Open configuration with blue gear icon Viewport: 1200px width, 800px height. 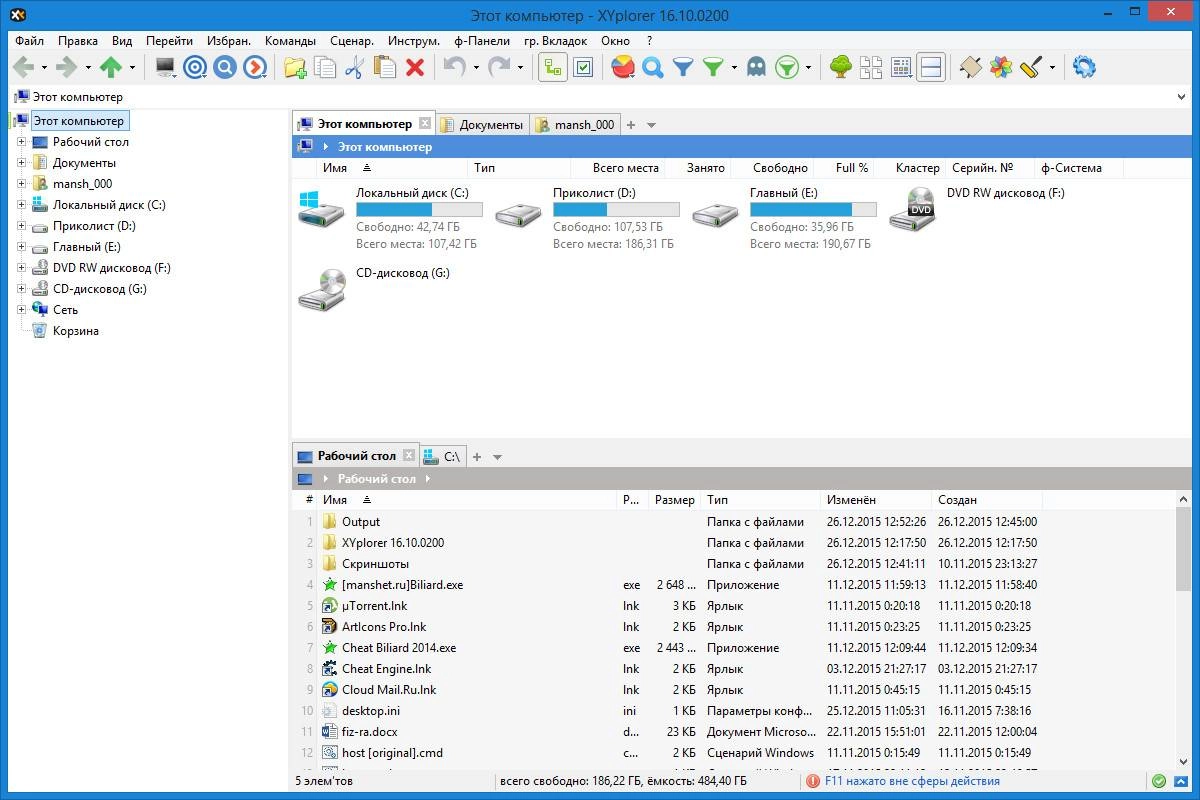1084,67
